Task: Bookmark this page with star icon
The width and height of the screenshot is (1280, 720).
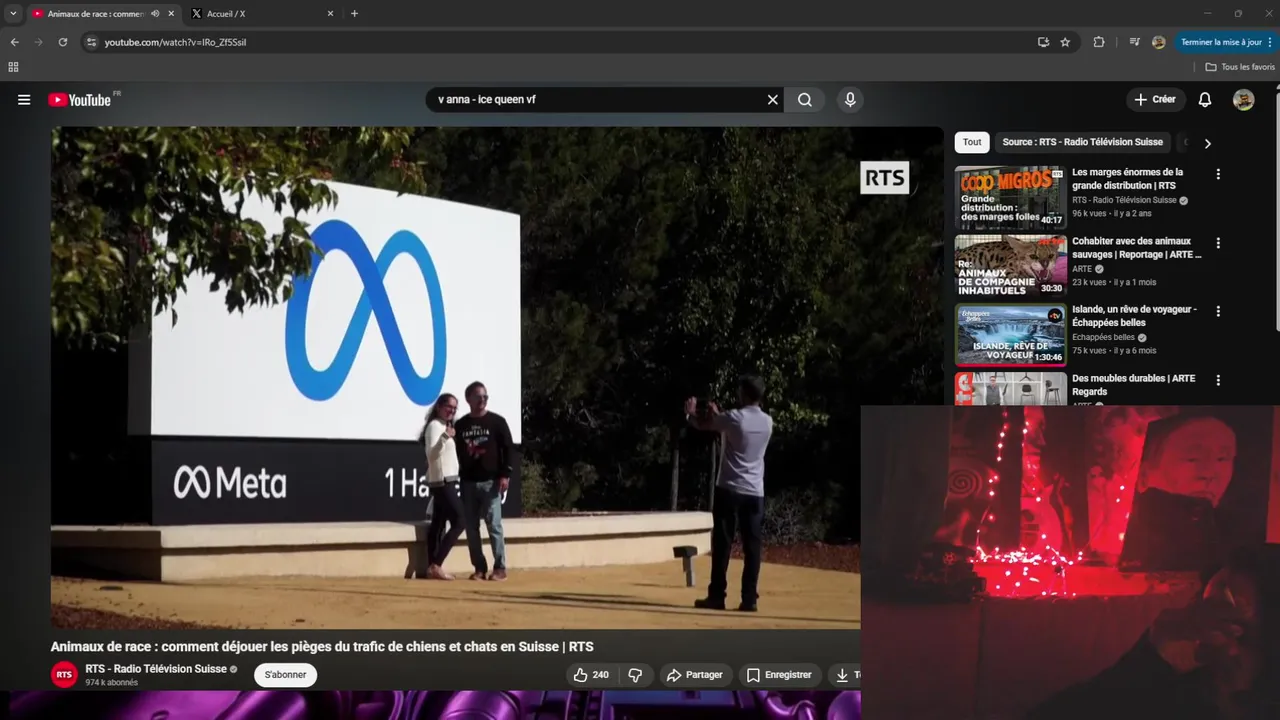Action: [x=1065, y=42]
